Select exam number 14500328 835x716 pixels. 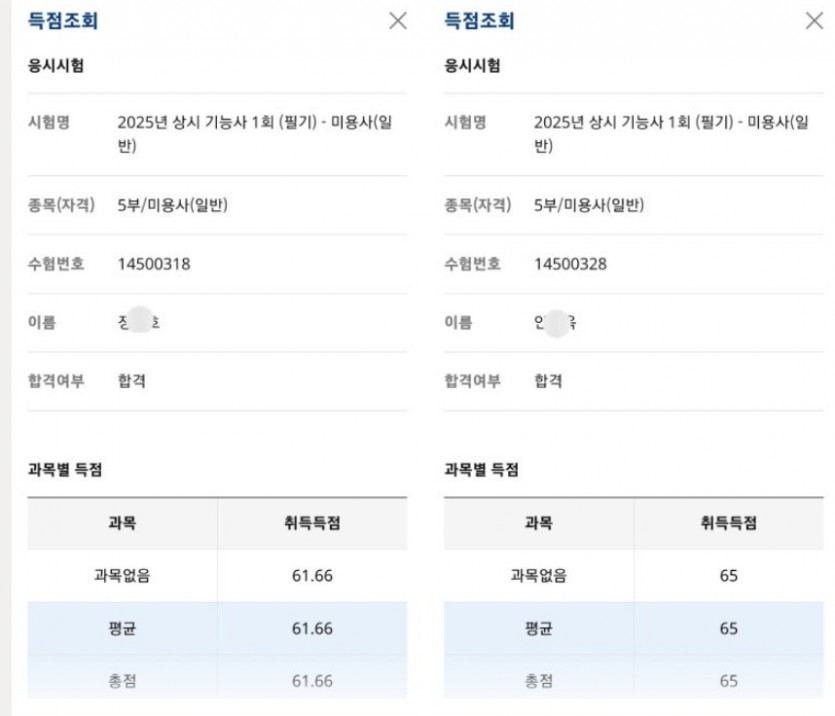[x=570, y=264]
